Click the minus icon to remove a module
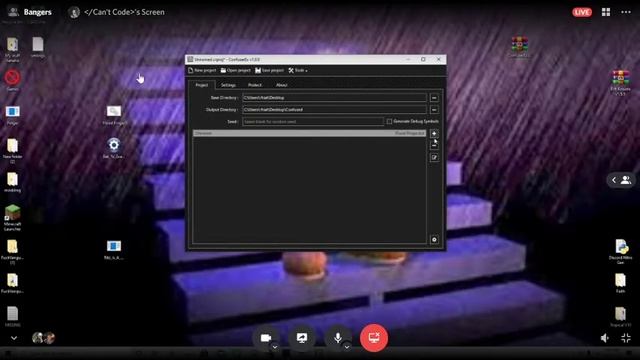 434,145
